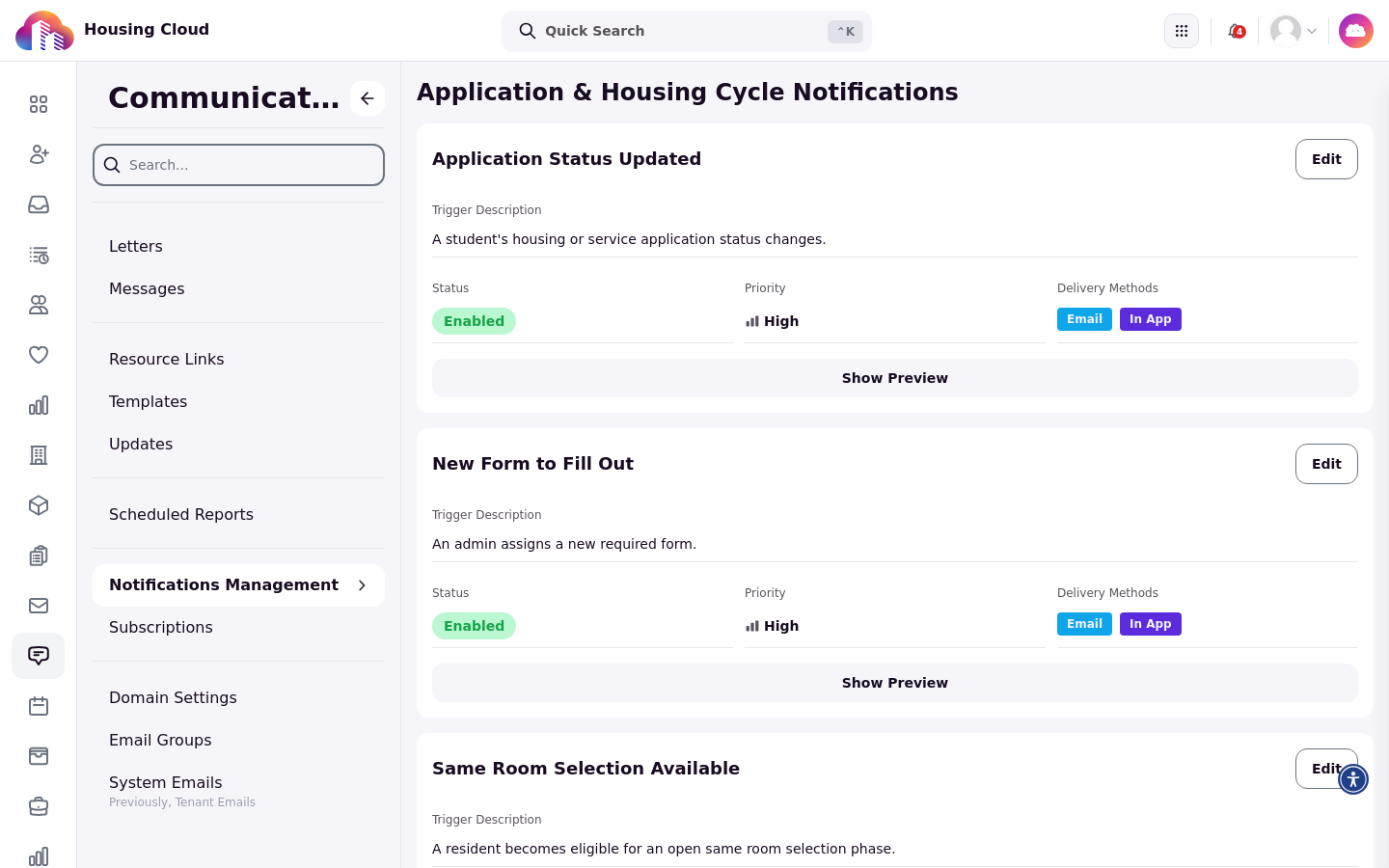Viewport: 1389px width, 868px height.
Task: Focus the Quick Search box in the header
Action: coord(687,31)
